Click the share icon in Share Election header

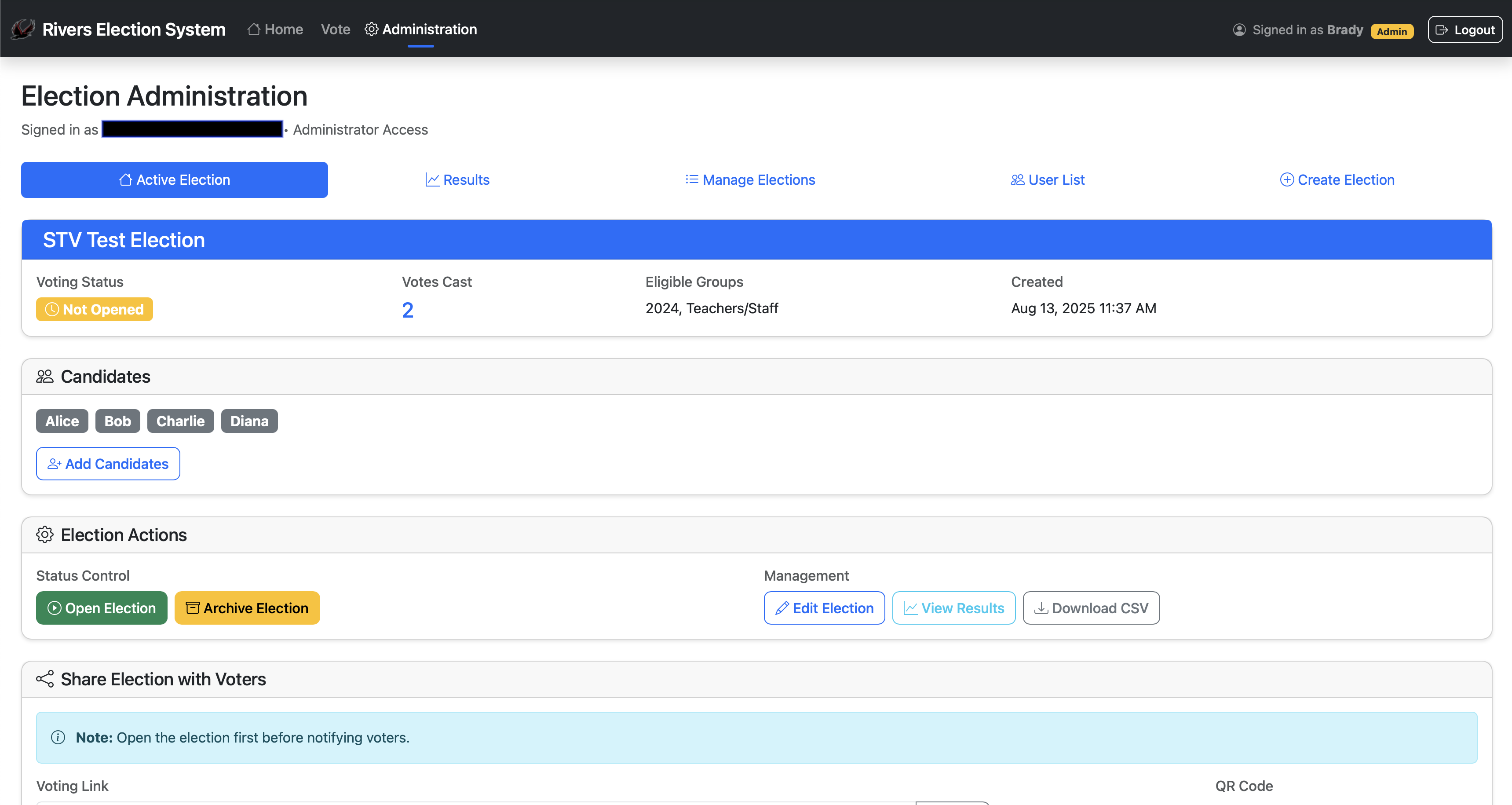click(44, 679)
